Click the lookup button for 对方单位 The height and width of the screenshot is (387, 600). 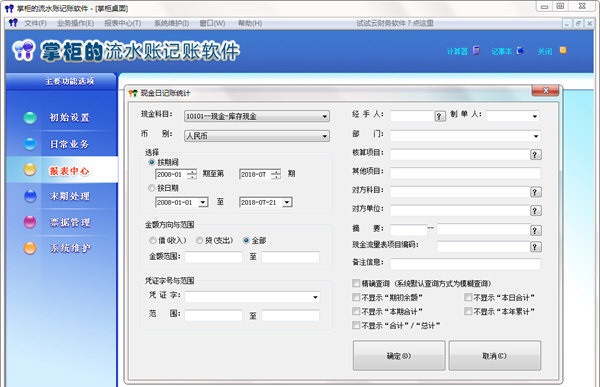coord(535,211)
